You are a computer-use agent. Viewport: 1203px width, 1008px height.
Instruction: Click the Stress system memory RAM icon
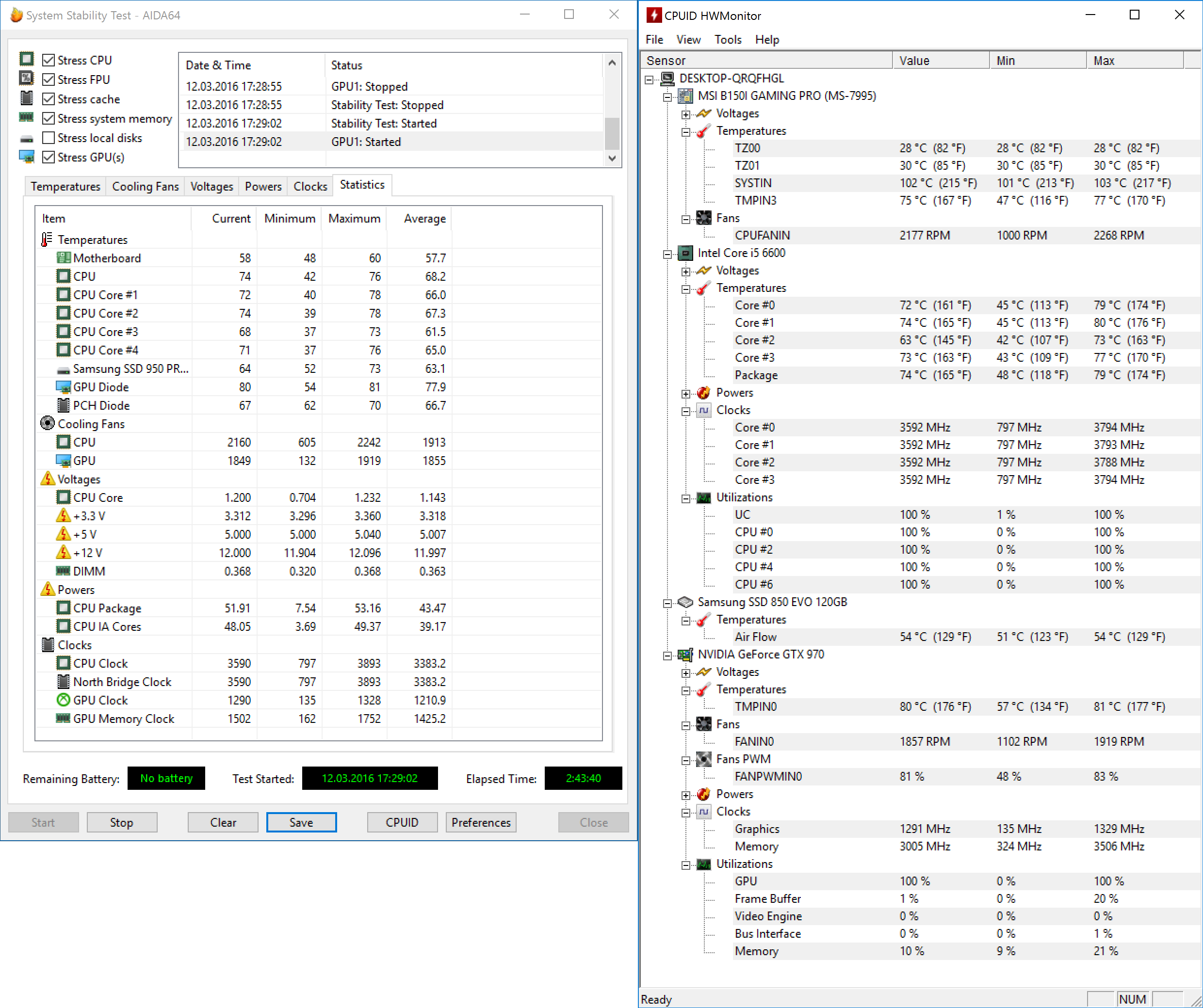coord(26,117)
